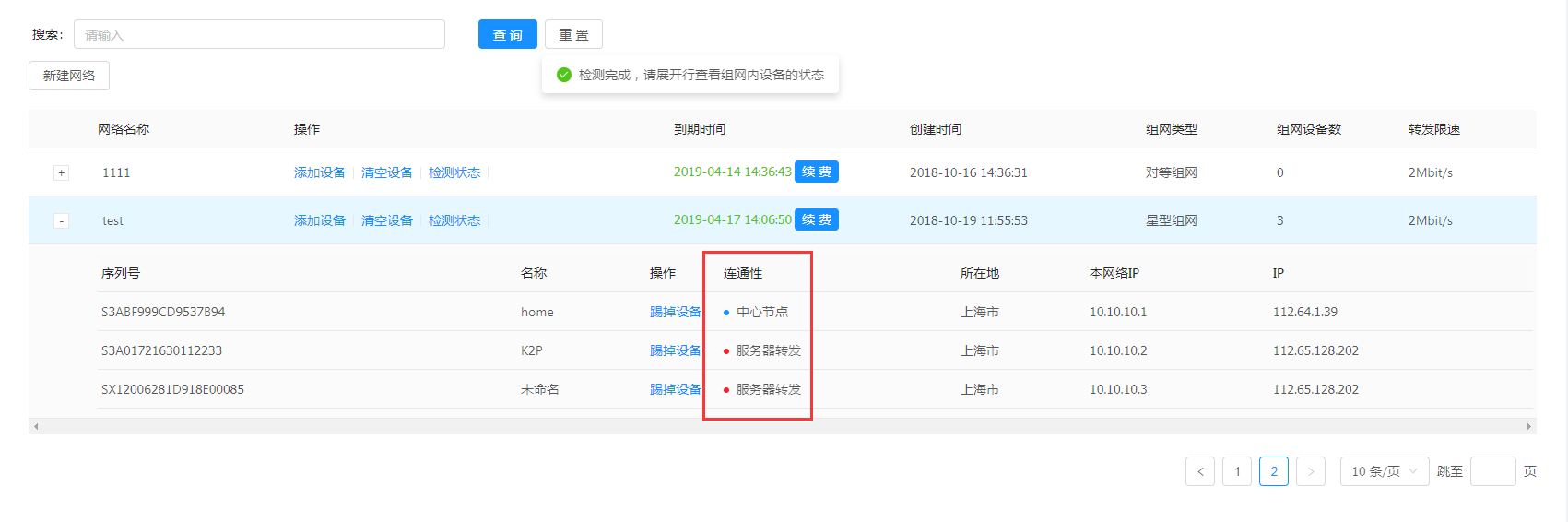Click serial number S3ABF999CD9537B94
1568x522 pixels.
tap(163, 312)
